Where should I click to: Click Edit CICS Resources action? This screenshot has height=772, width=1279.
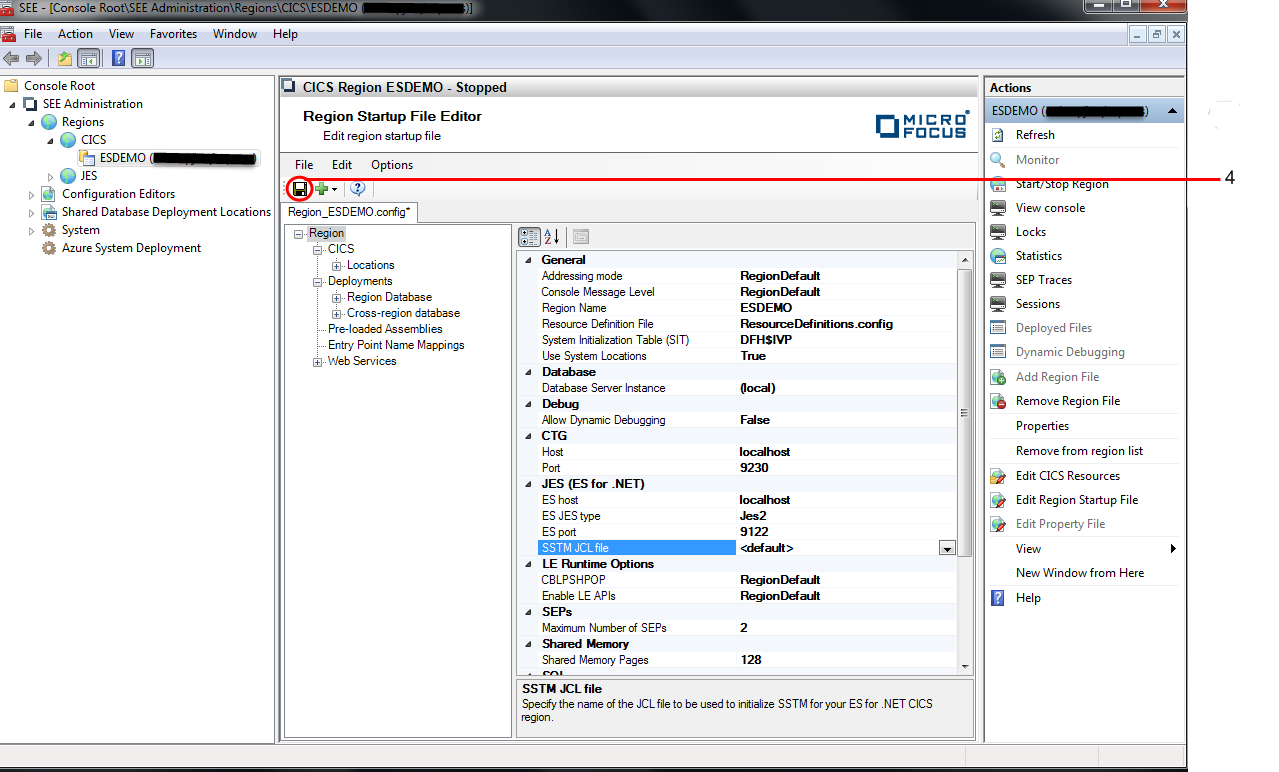click(1067, 476)
